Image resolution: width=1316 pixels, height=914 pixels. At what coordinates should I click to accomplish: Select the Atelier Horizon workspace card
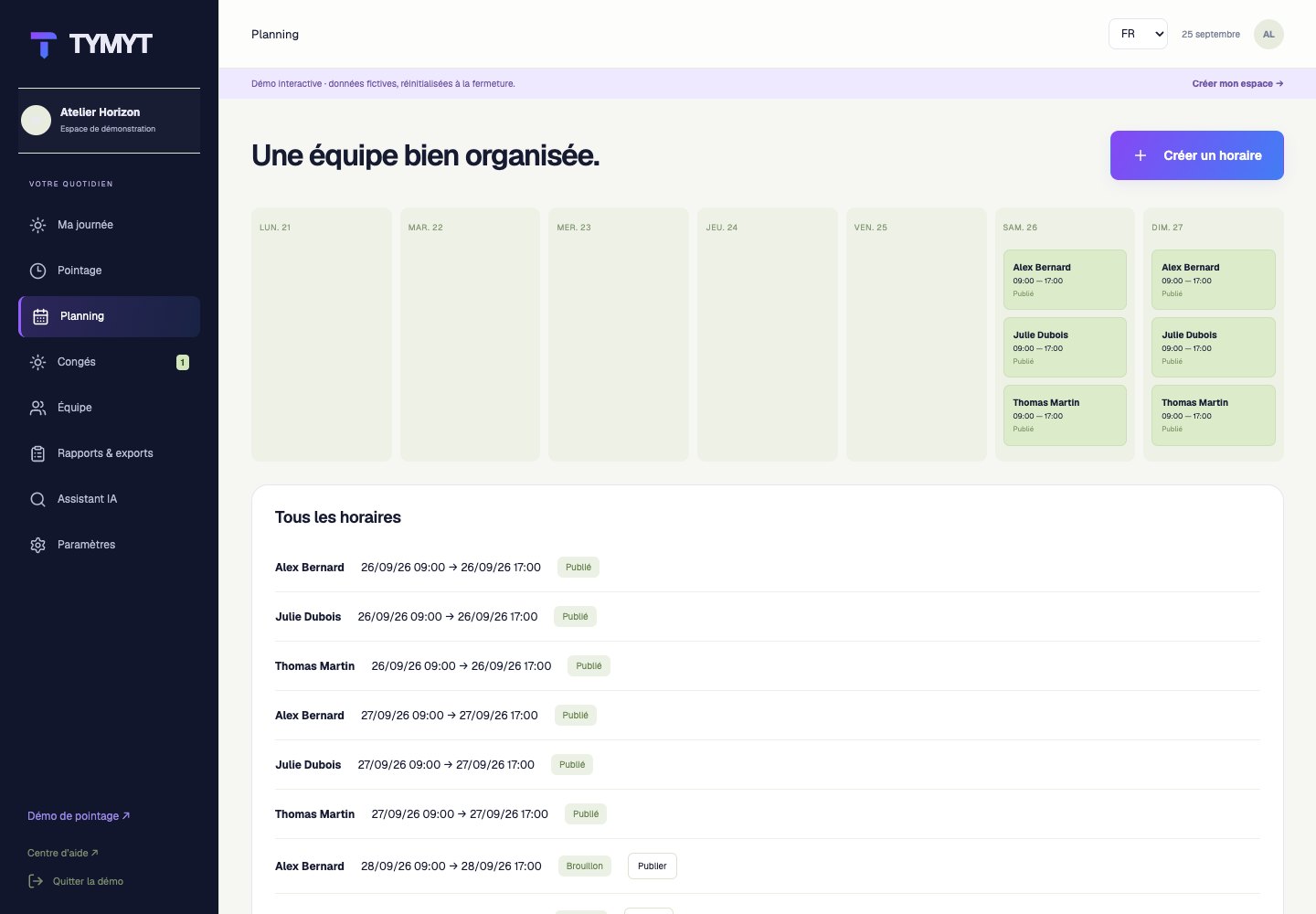point(109,121)
